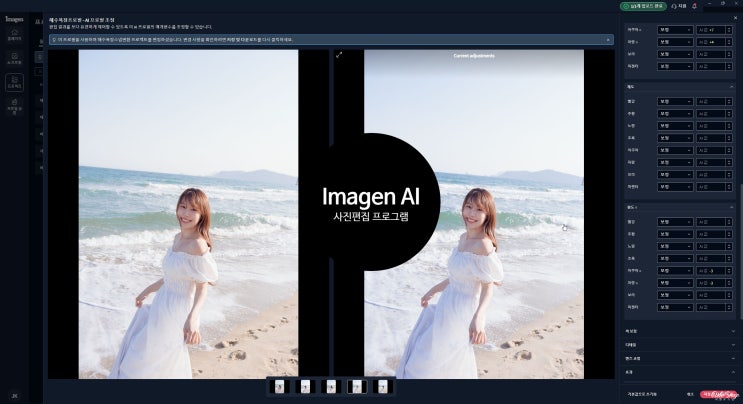743x404 pixels.
Task: Open red mode dropdown in saturation section
Action: [x=675, y=101]
